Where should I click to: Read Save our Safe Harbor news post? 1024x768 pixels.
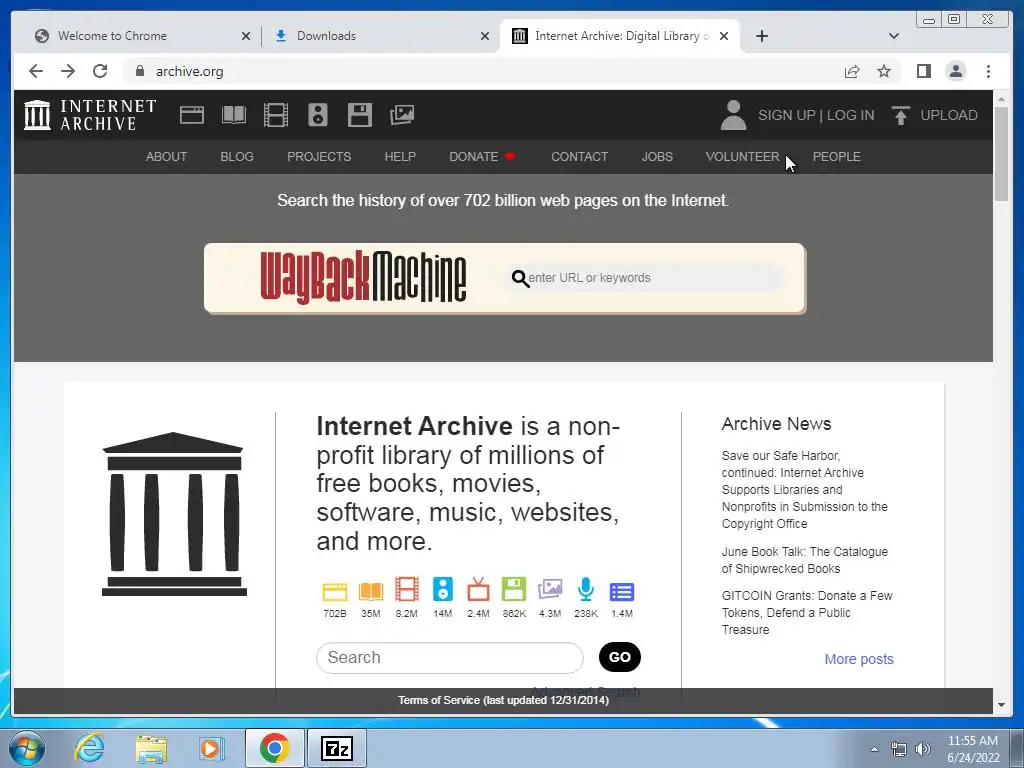(x=805, y=489)
